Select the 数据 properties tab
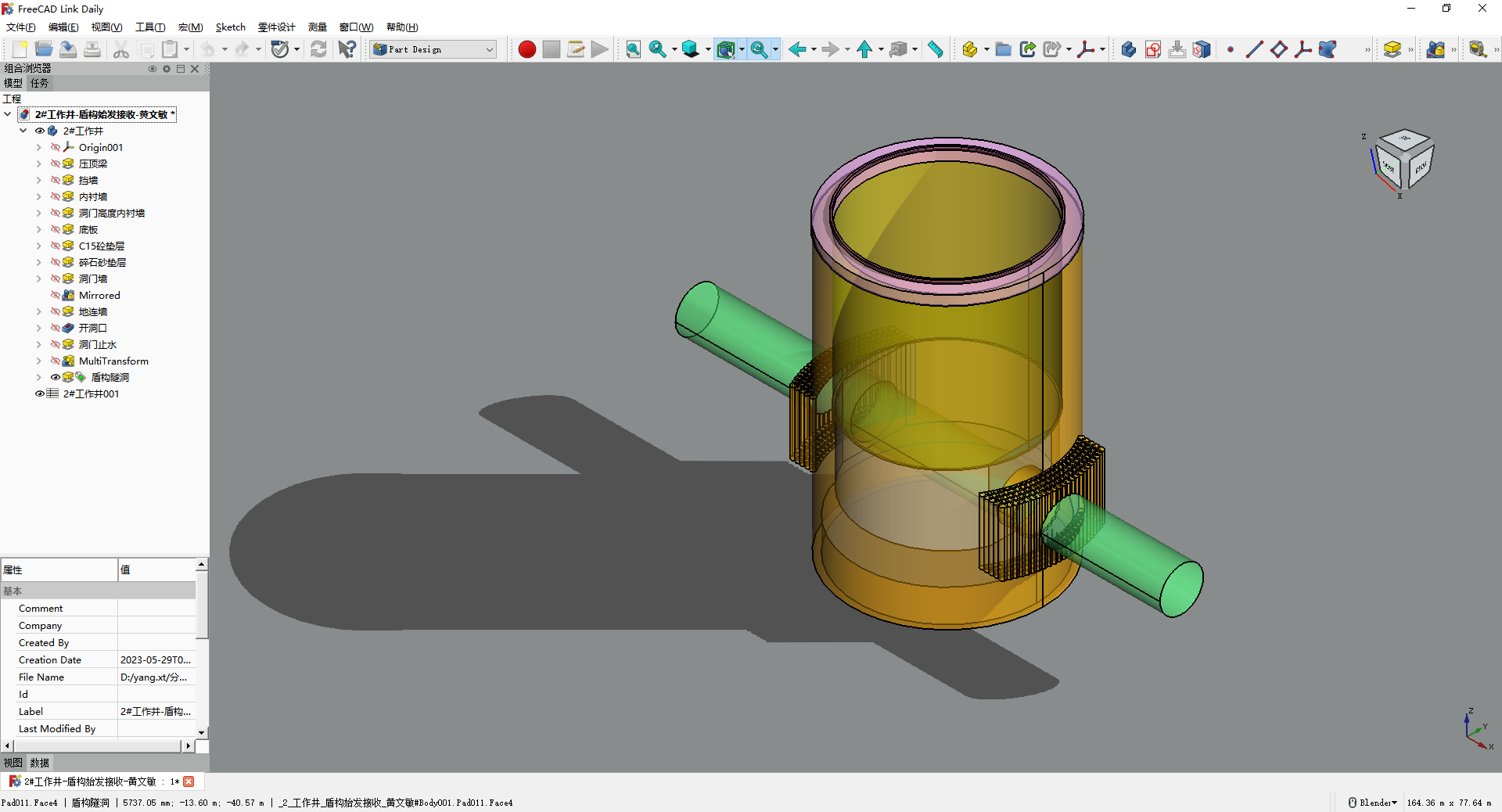 click(39, 763)
